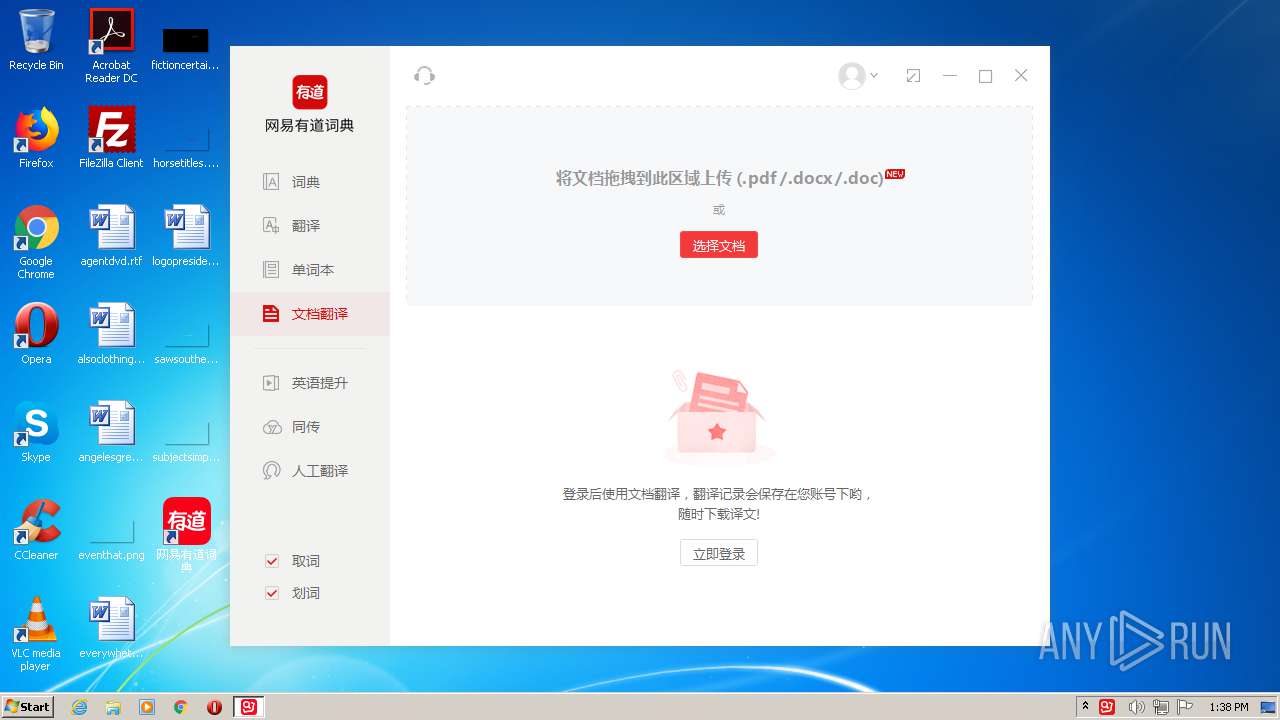The width and height of the screenshot is (1280, 720).
Task: Select the FileZilla Client desktop icon
Action: (x=111, y=138)
